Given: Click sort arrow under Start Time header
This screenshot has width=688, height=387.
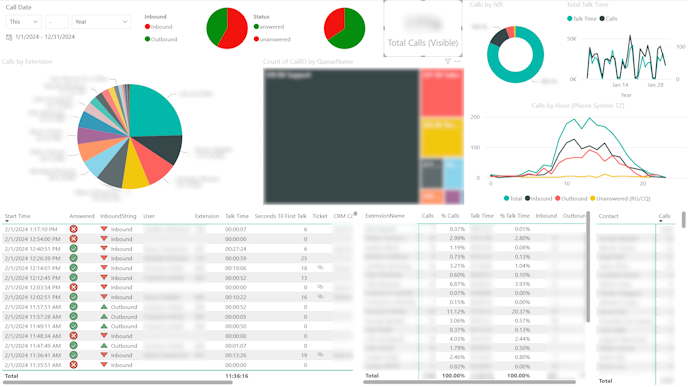Looking at the screenshot, I should 7,221.
